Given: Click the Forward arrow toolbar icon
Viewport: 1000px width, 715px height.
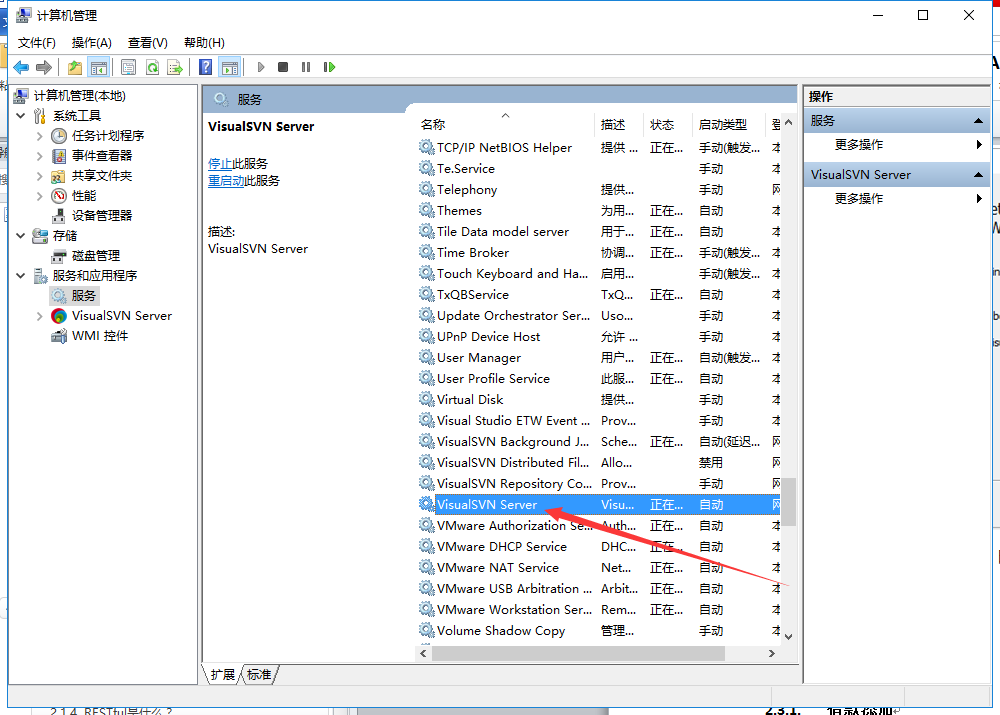Looking at the screenshot, I should pos(44,67).
